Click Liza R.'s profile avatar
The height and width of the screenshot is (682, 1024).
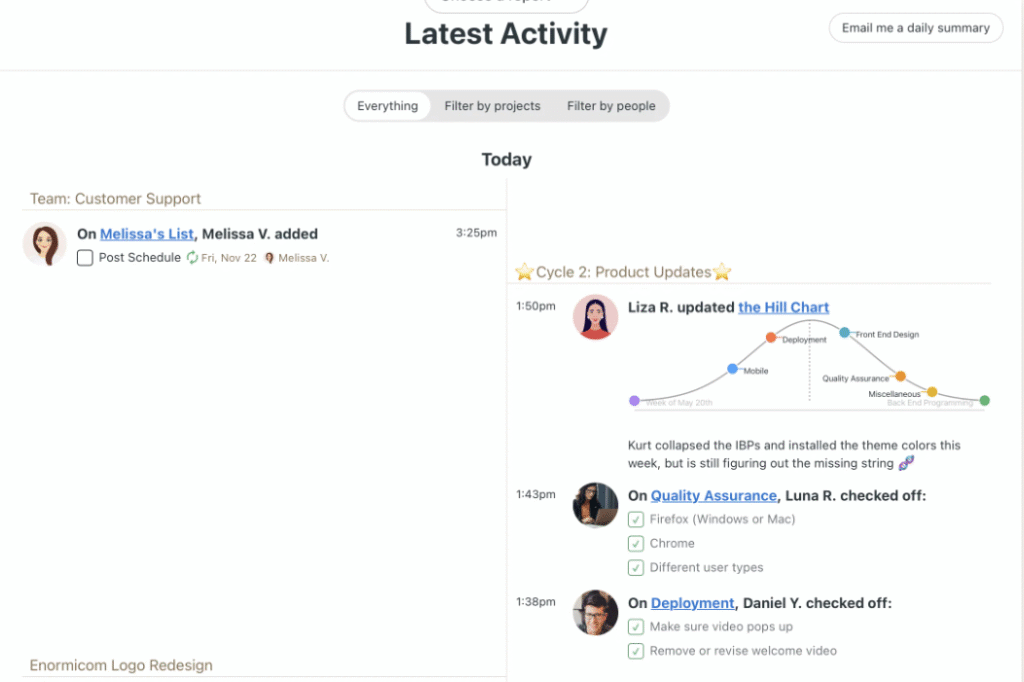[595, 317]
